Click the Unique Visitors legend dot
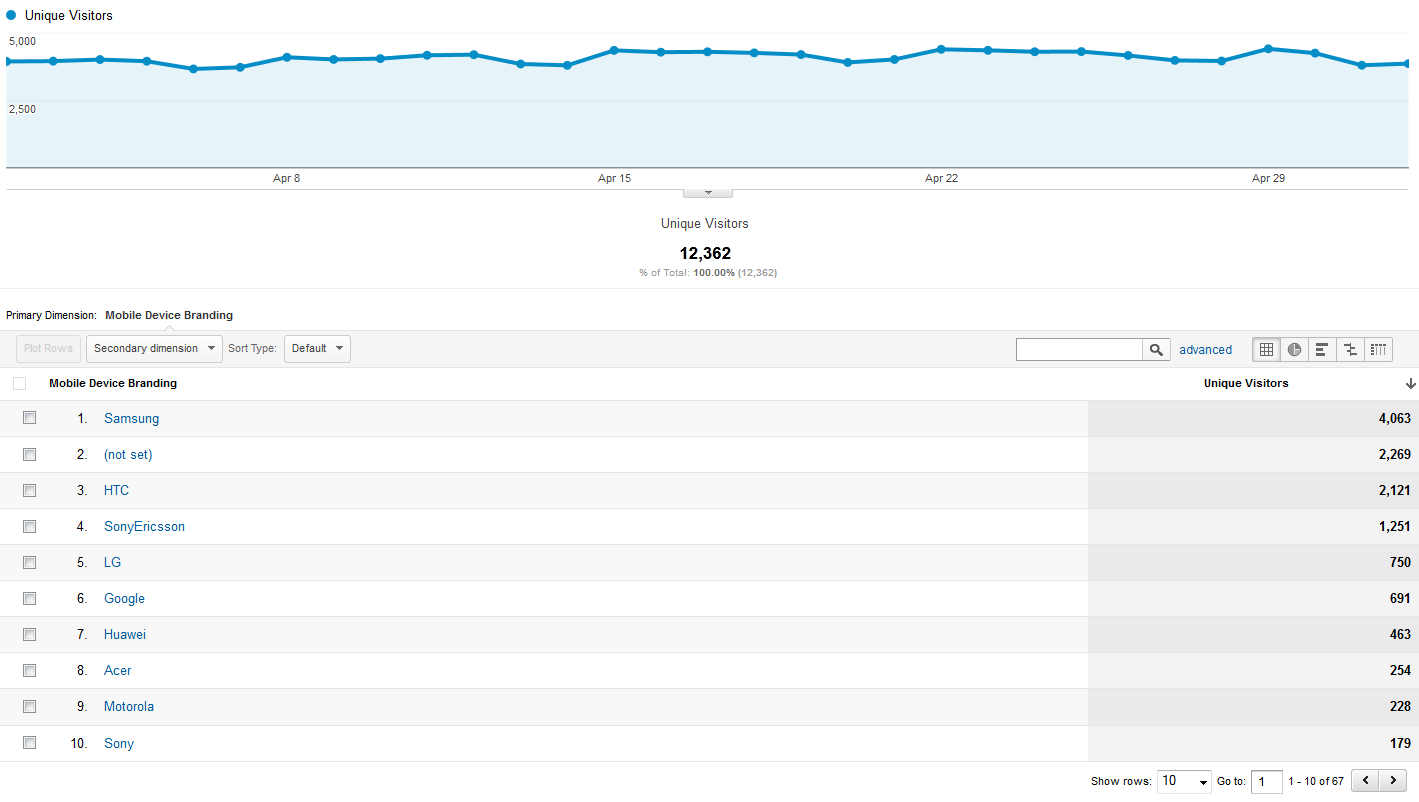 [x=12, y=15]
